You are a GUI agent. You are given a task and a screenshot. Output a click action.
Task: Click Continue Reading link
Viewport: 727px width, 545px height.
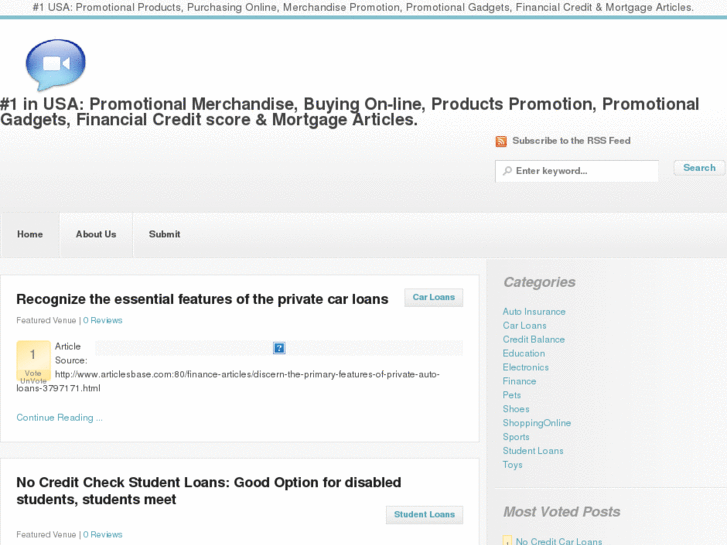pyautogui.click(x=59, y=417)
